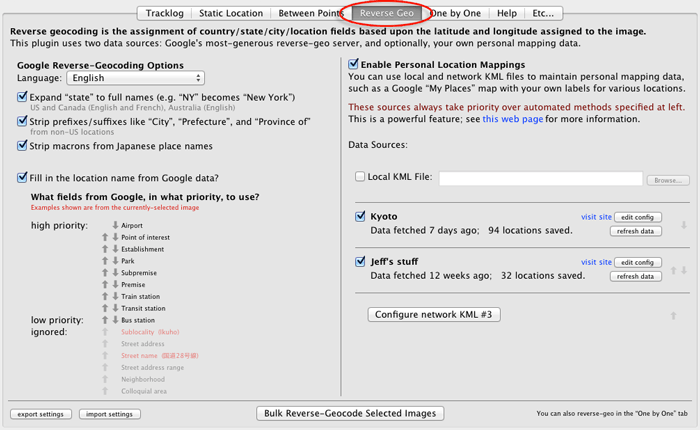Toggle Fill in location name from Google data
Viewport: 700px width, 430px height.
point(22,177)
